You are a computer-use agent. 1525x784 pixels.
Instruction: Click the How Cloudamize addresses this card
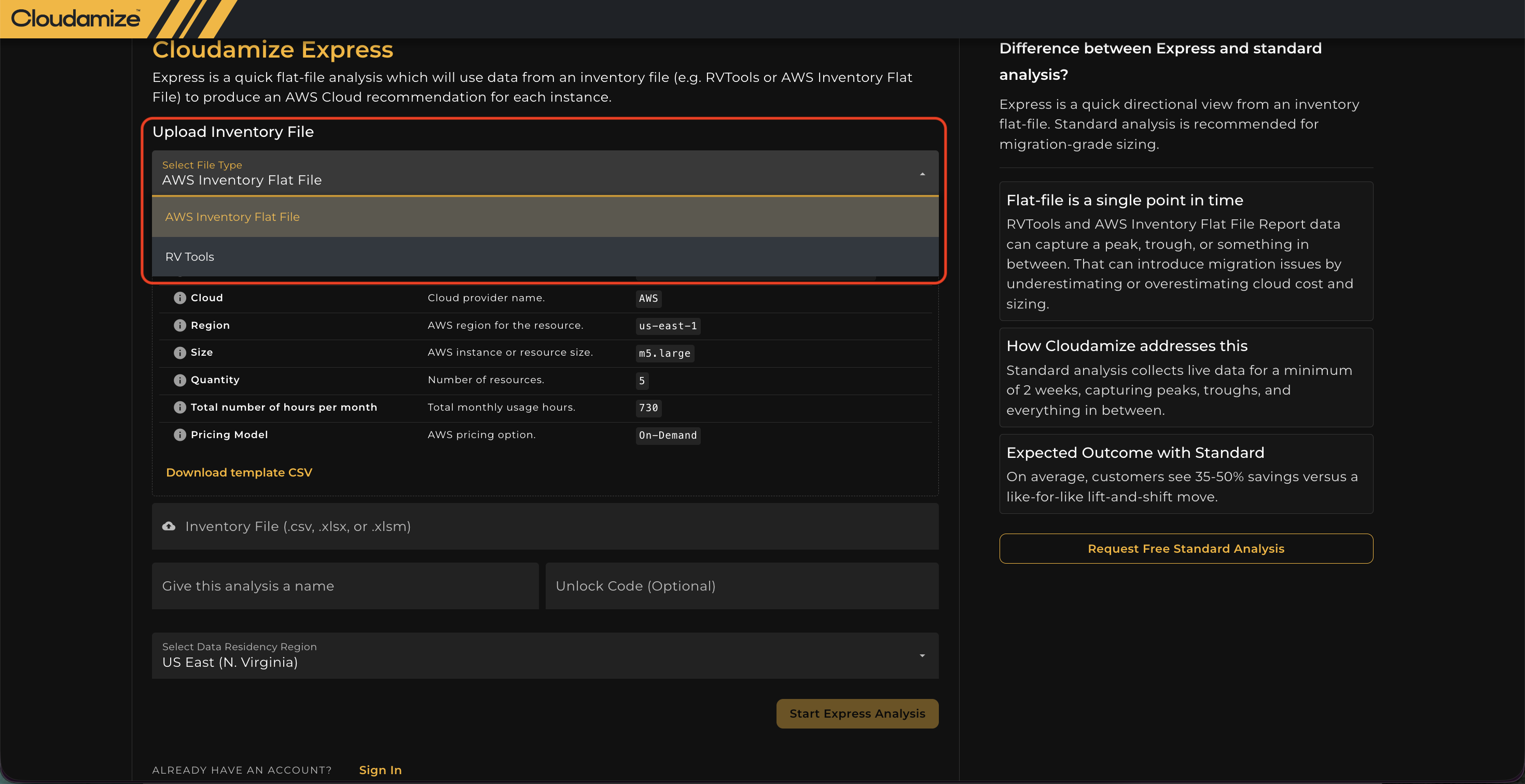pos(1186,377)
